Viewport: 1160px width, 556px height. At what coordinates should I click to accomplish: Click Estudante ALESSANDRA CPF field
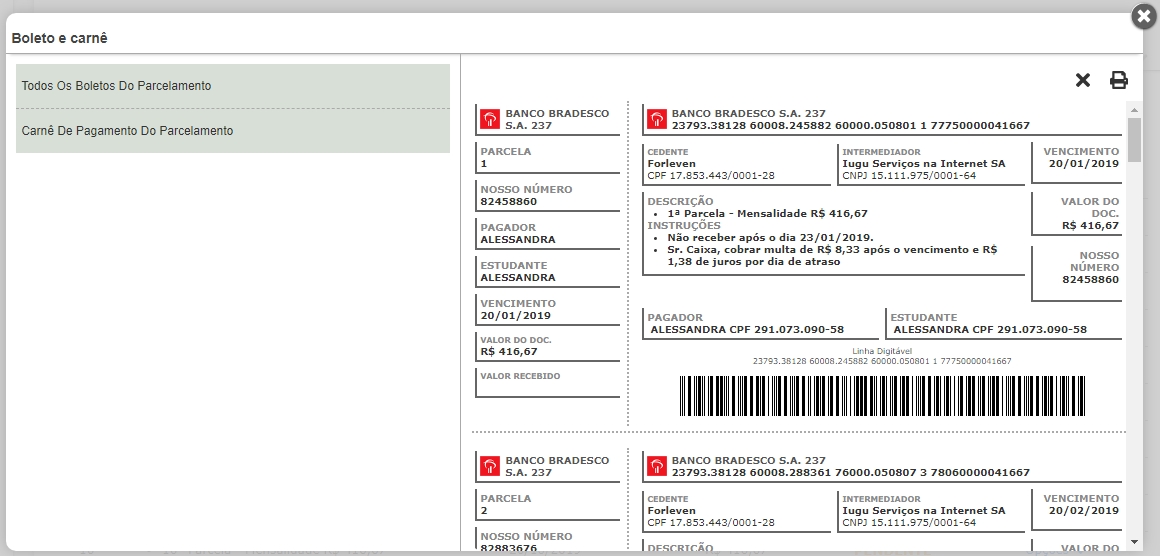[1003, 324]
